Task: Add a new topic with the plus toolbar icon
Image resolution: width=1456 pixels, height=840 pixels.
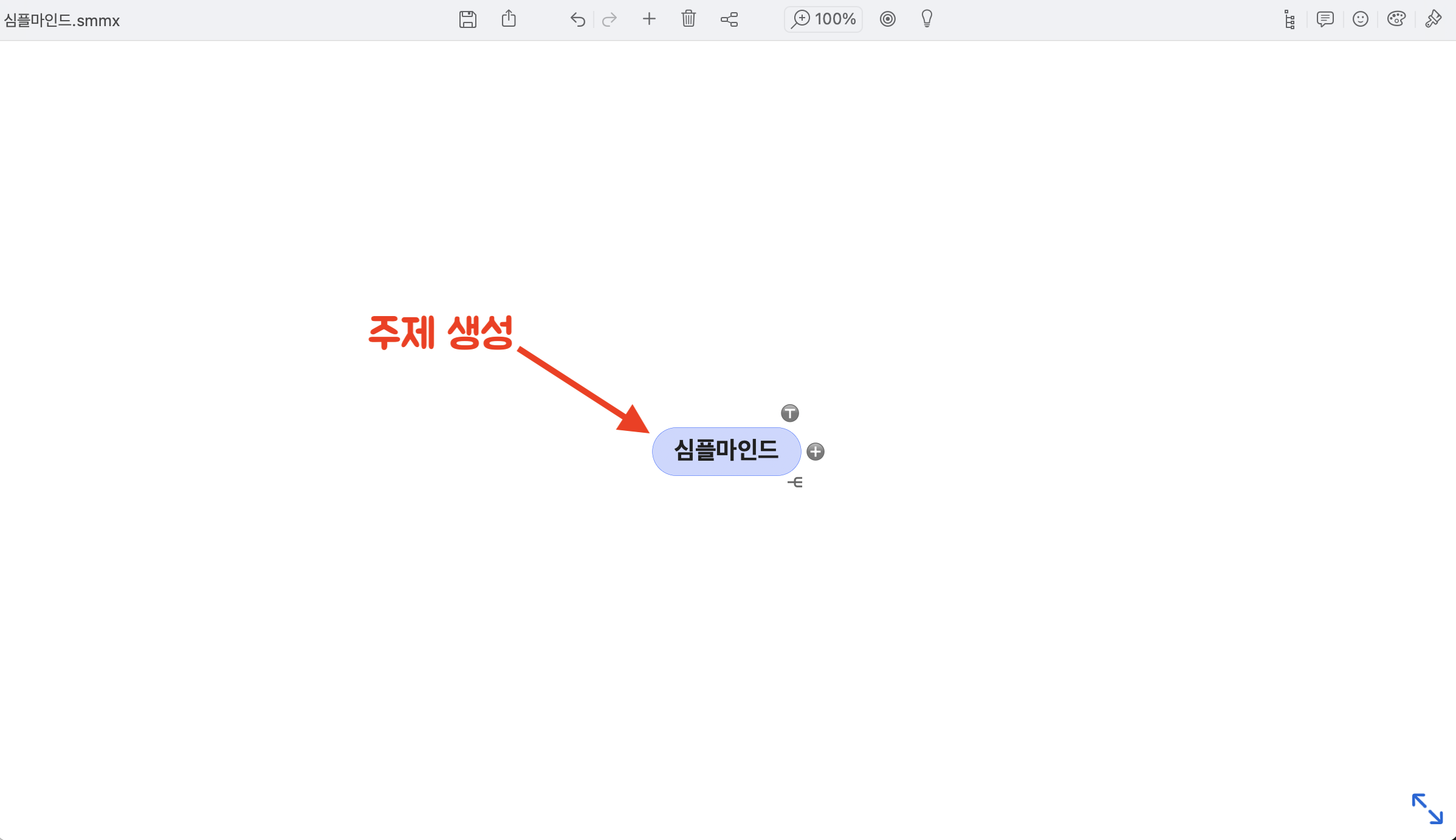Action: click(x=649, y=19)
